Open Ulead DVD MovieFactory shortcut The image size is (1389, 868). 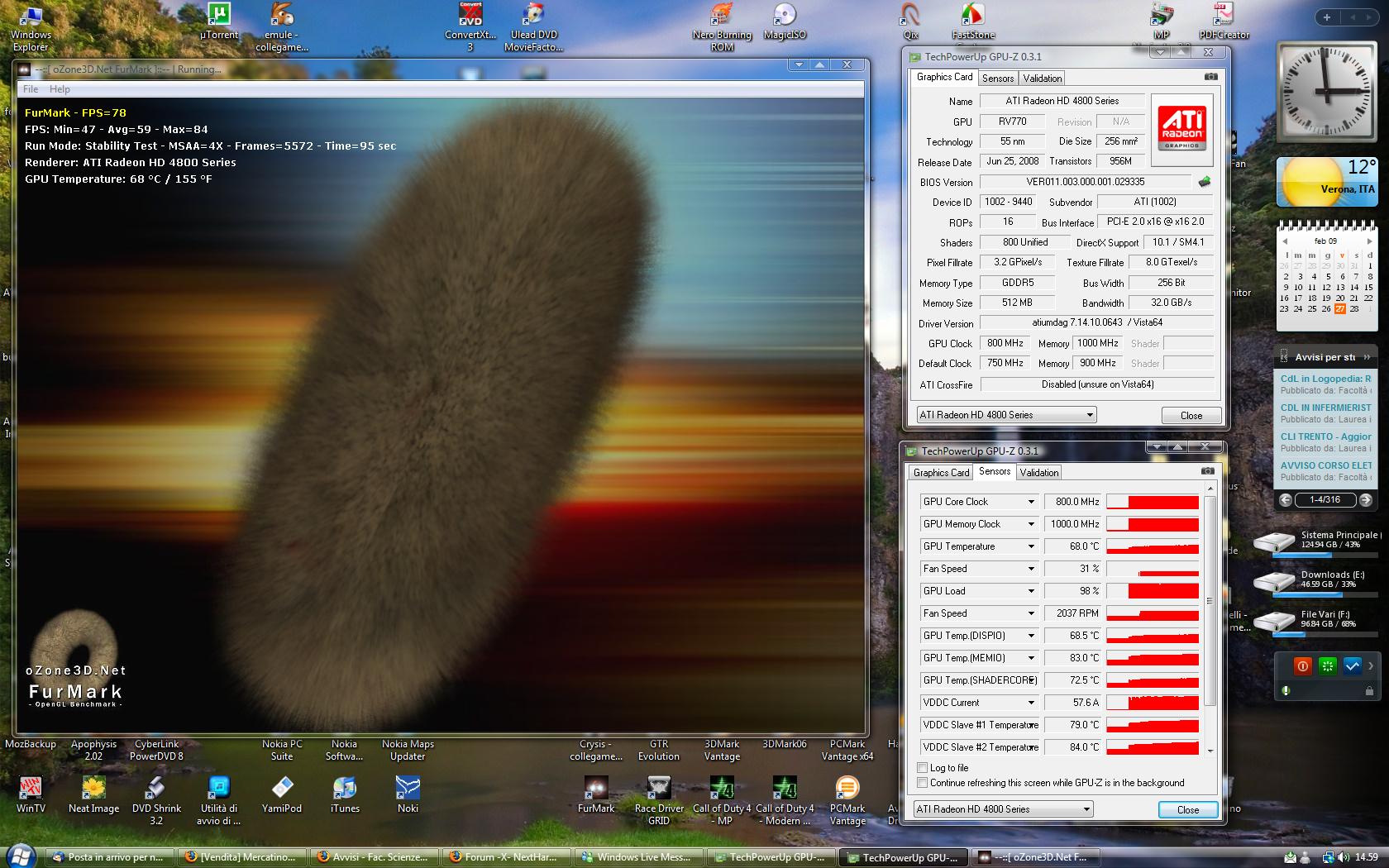(x=533, y=26)
